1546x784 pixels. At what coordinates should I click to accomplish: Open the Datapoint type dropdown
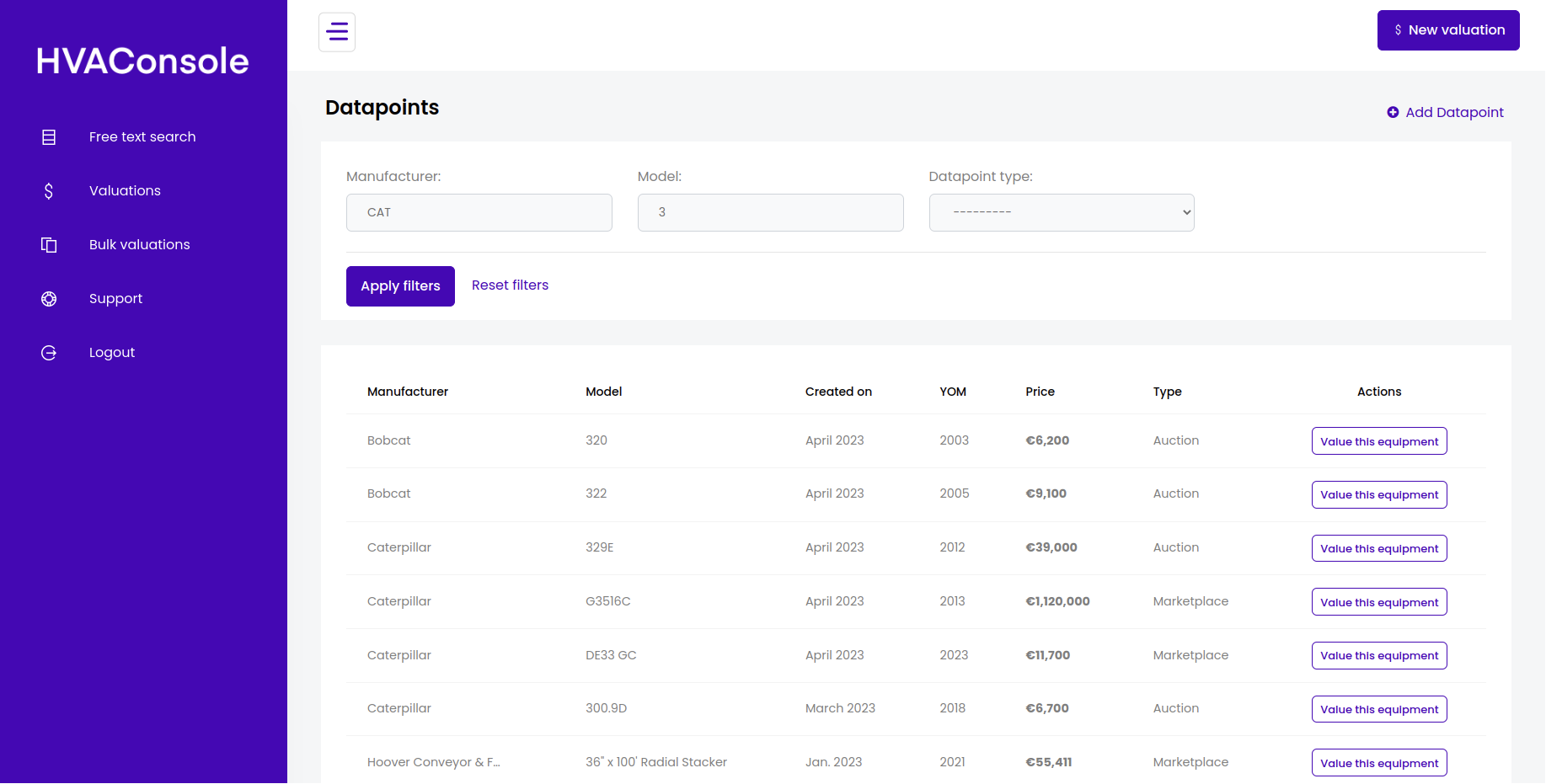[1061, 213]
